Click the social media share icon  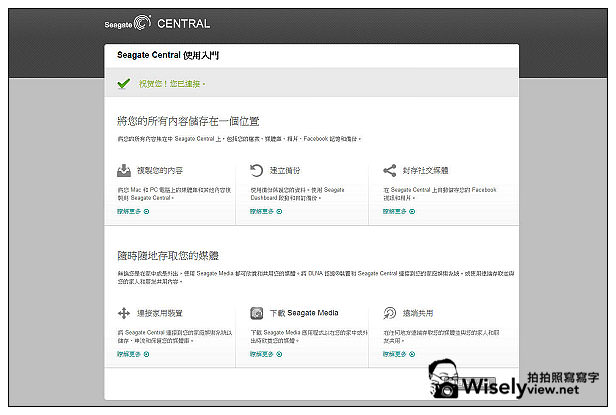[x=389, y=171]
